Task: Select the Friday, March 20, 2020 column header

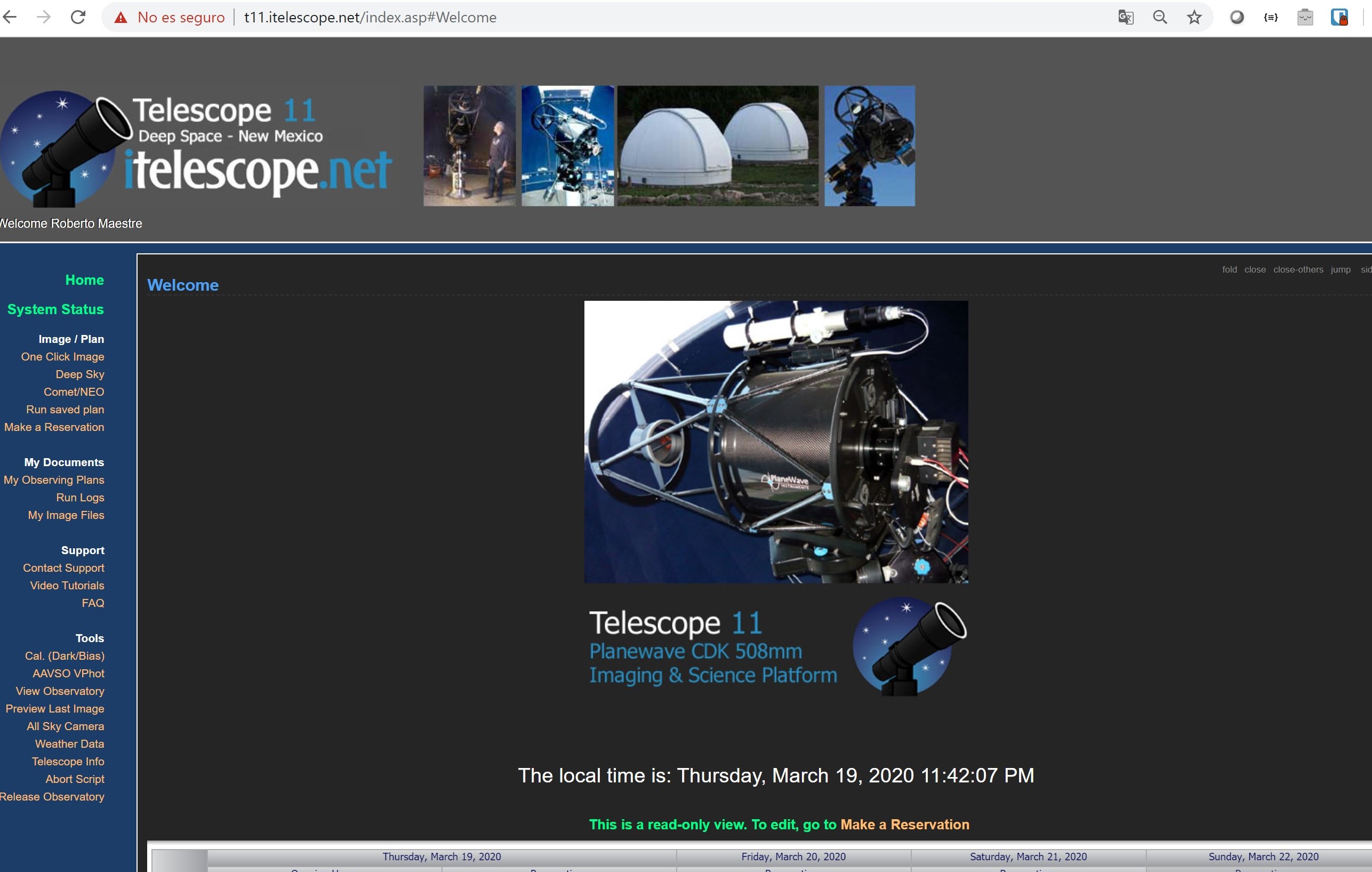Action: click(x=793, y=857)
